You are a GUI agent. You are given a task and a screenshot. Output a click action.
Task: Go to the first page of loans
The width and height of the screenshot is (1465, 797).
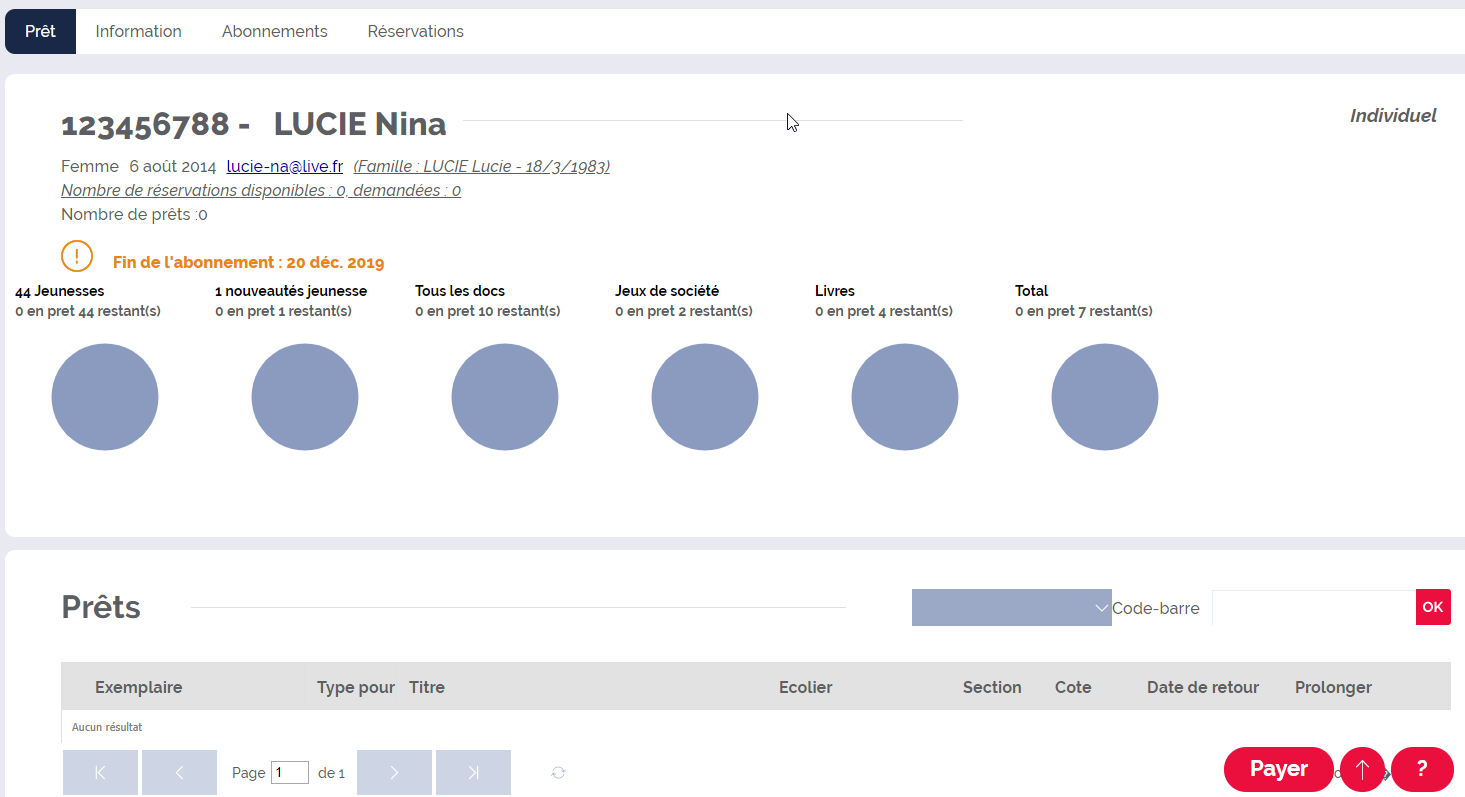(x=100, y=772)
